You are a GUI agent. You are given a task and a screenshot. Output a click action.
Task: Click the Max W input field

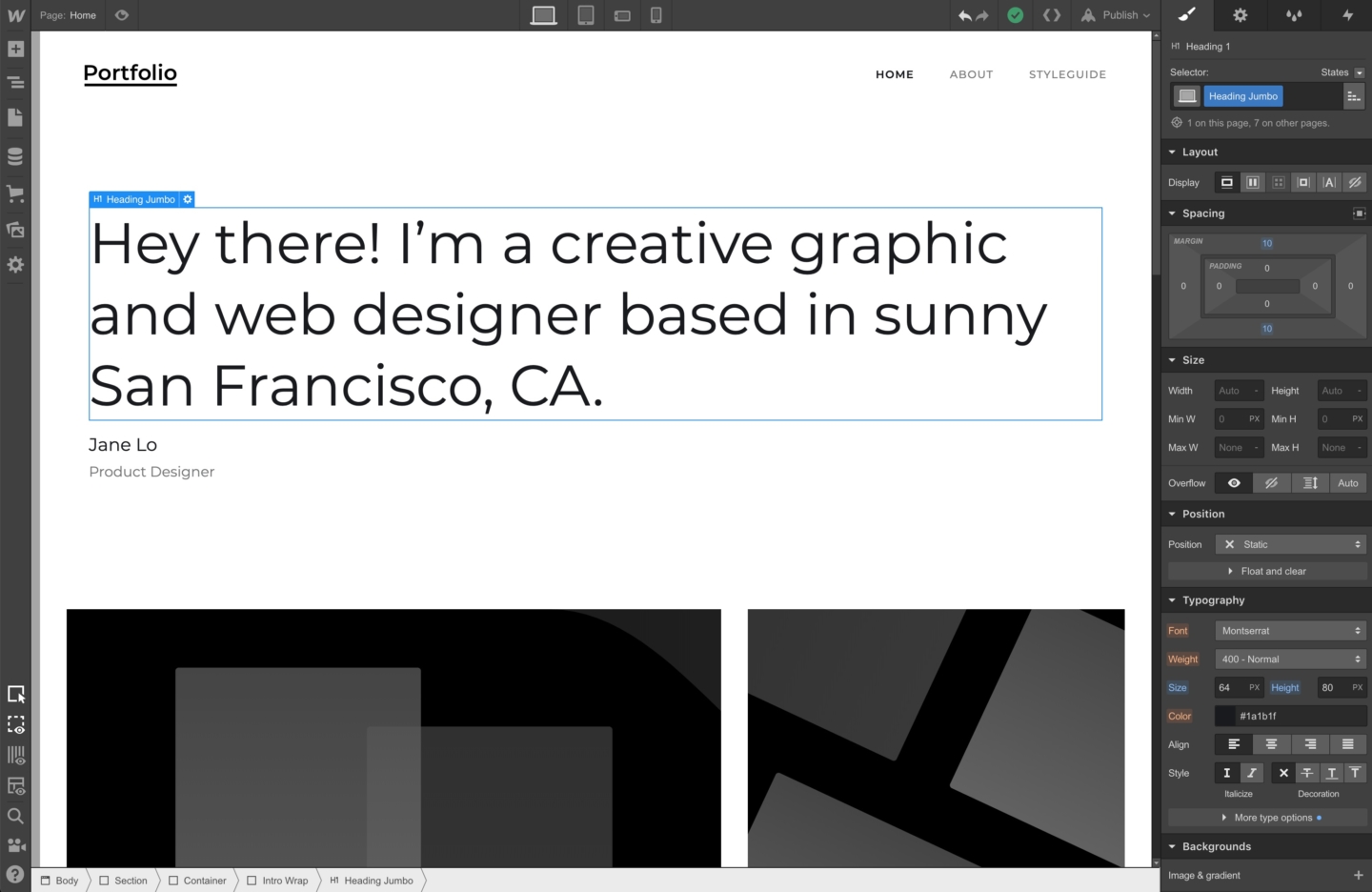tap(1239, 448)
